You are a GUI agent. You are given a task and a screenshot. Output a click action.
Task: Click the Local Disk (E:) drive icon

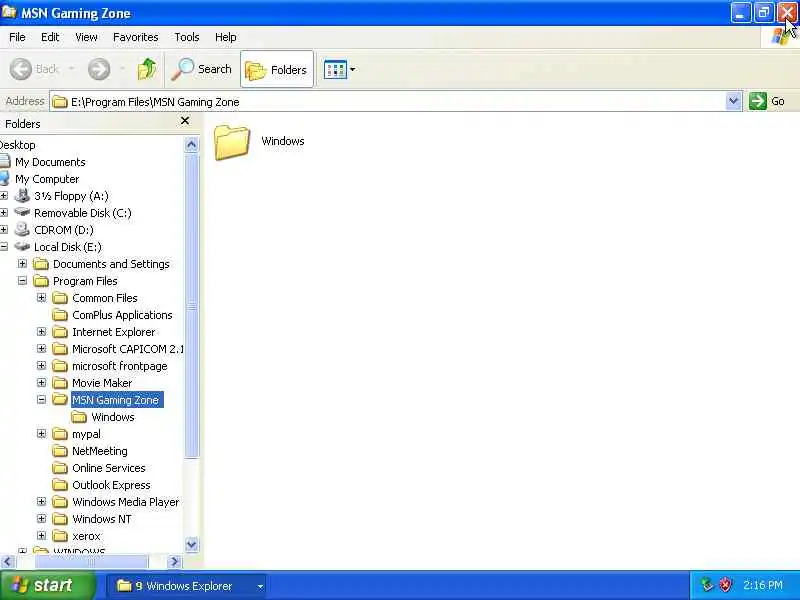click(22, 246)
